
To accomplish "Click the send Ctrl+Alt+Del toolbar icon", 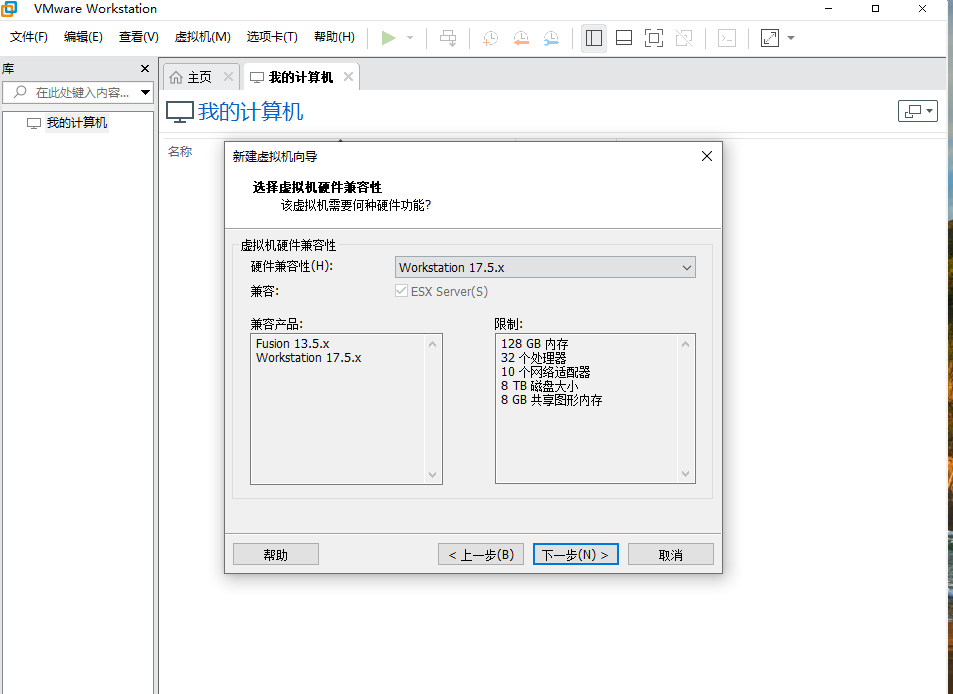I will (448, 38).
